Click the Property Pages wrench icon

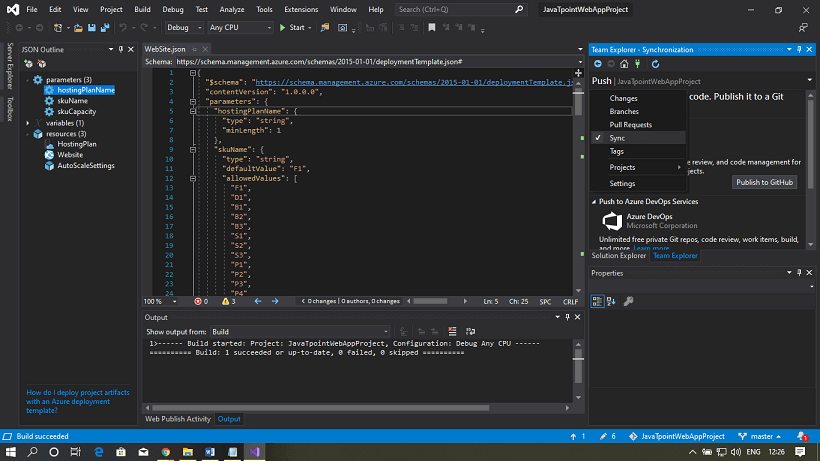[629, 301]
